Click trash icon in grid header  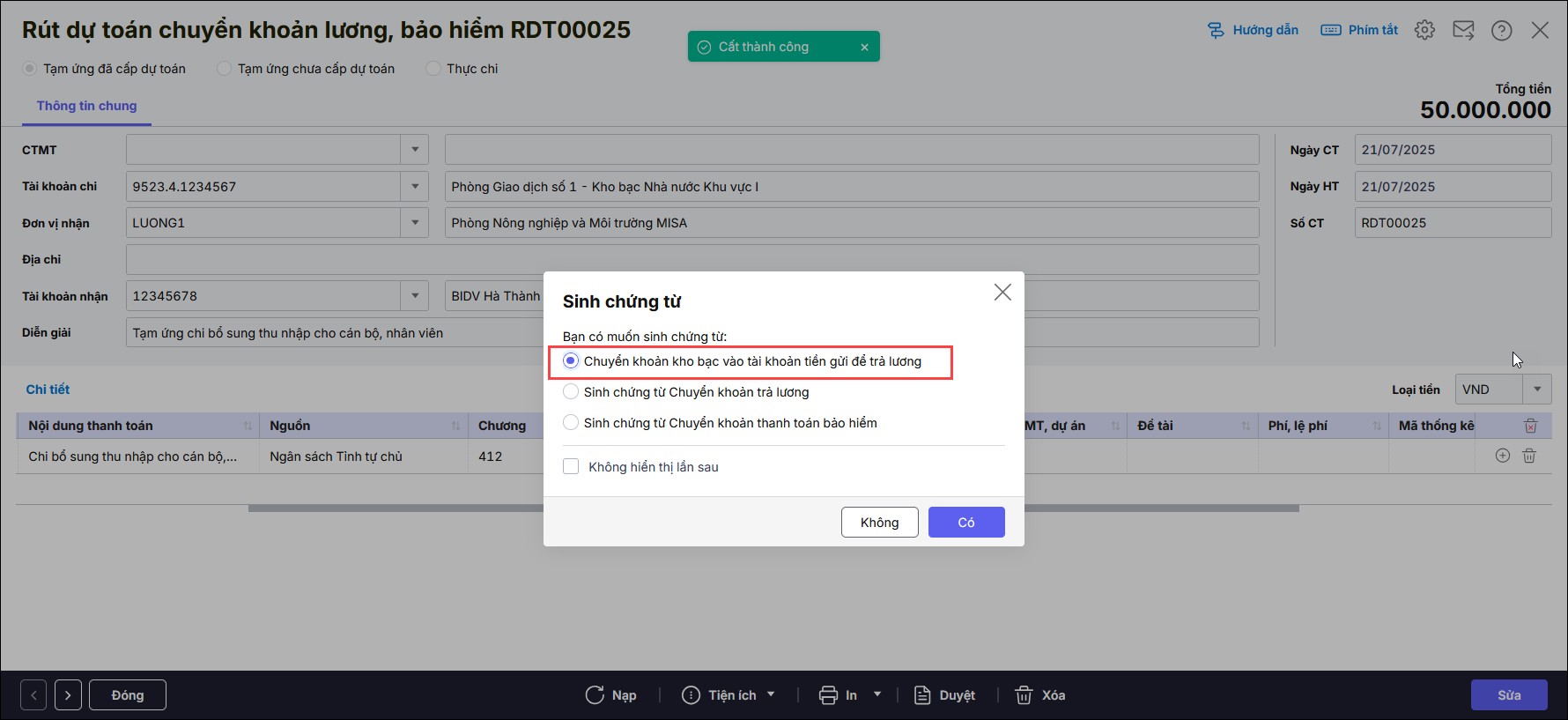(x=1531, y=426)
